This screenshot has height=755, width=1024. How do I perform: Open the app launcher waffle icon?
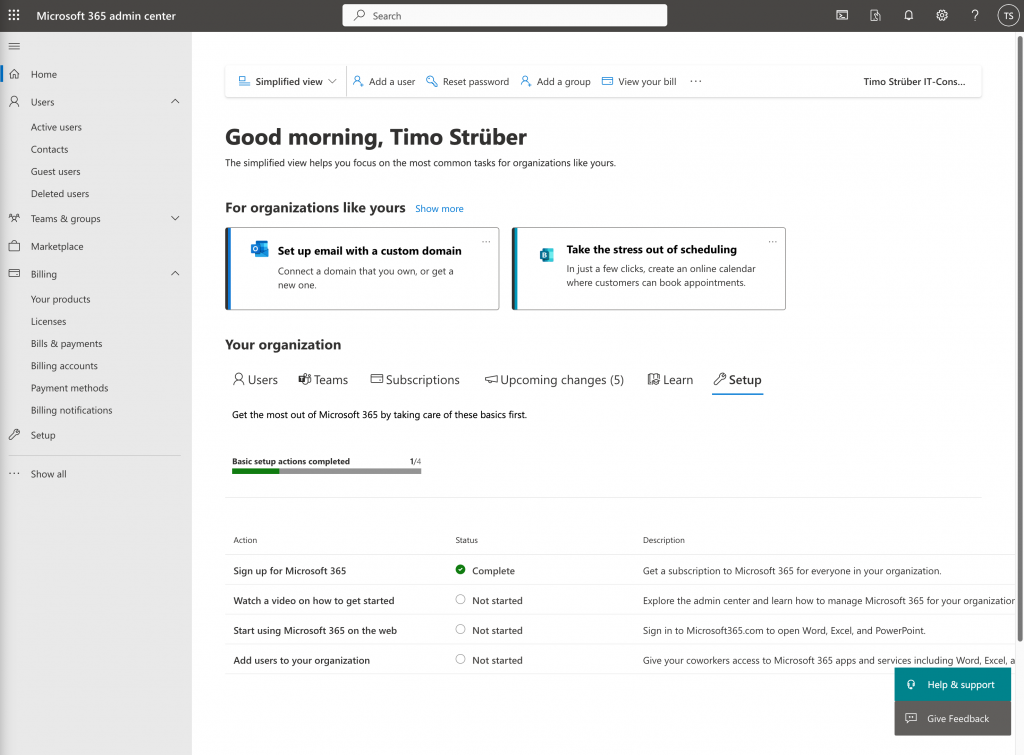pyautogui.click(x=14, y=16)
